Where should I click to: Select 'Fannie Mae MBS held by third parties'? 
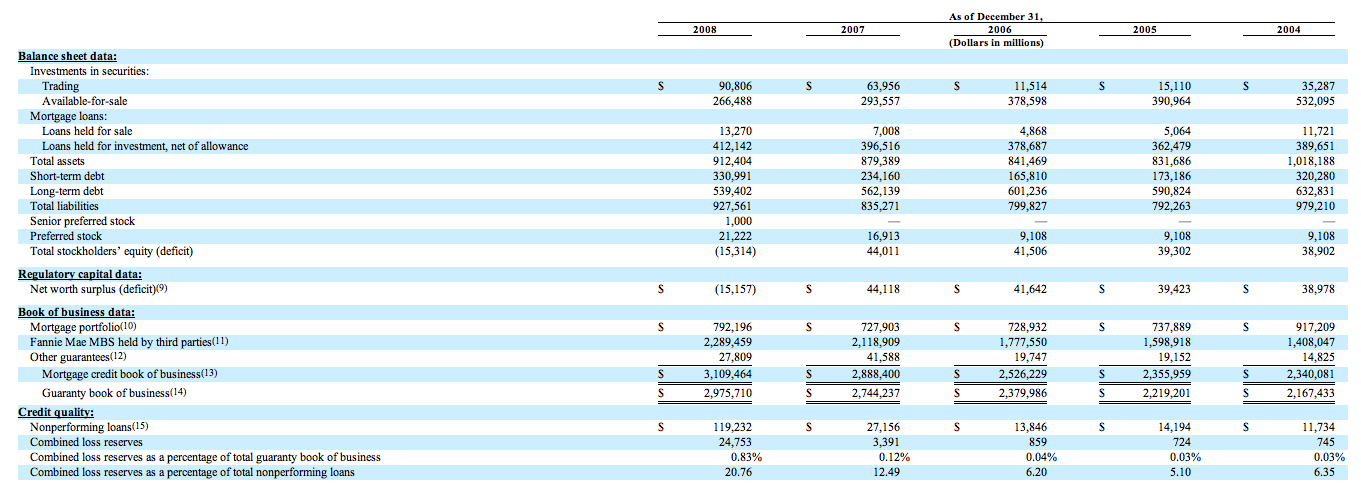(129, 342)
